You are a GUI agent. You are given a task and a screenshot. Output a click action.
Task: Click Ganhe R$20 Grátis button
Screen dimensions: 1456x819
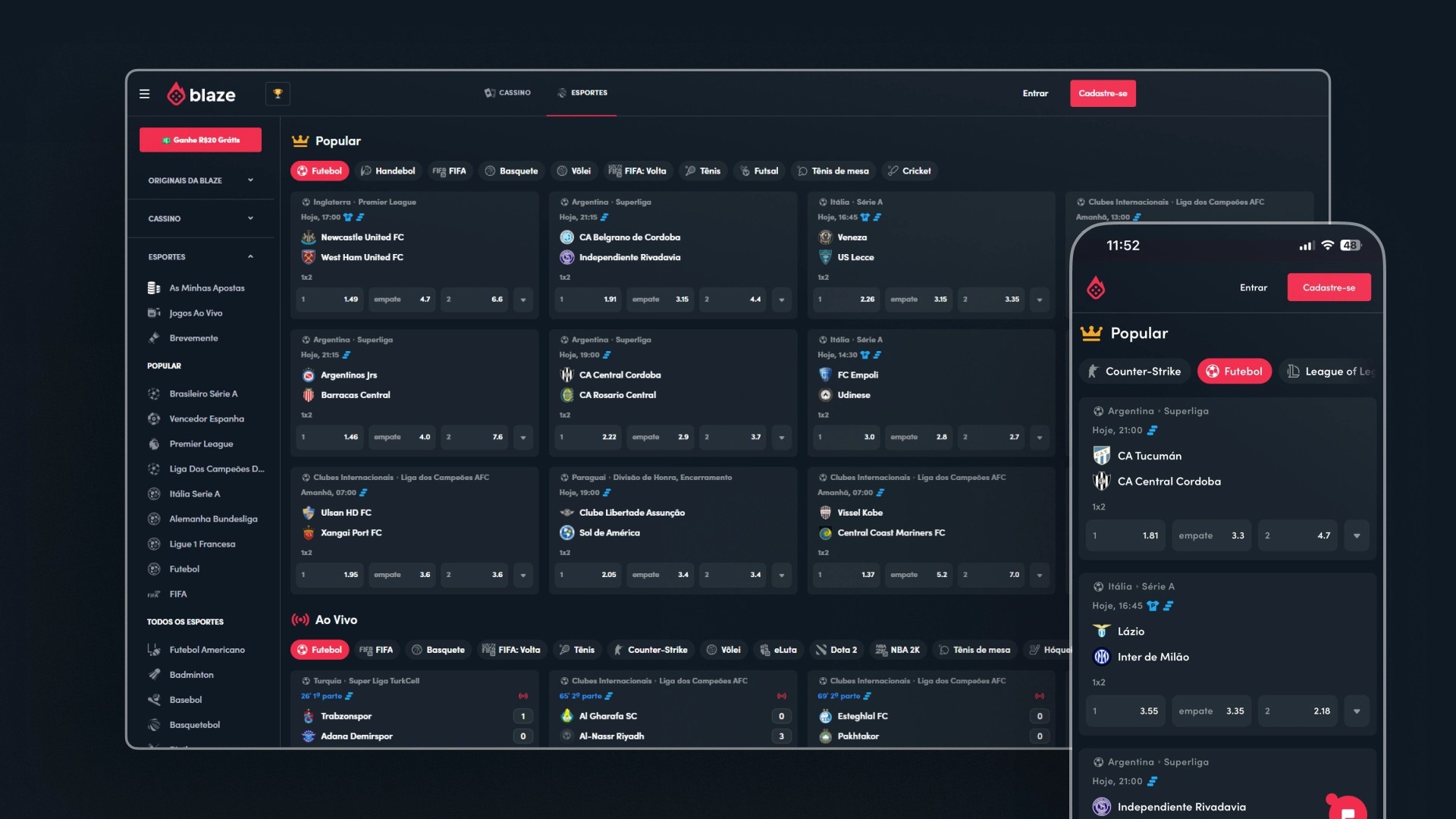click(x=200, y=140)
